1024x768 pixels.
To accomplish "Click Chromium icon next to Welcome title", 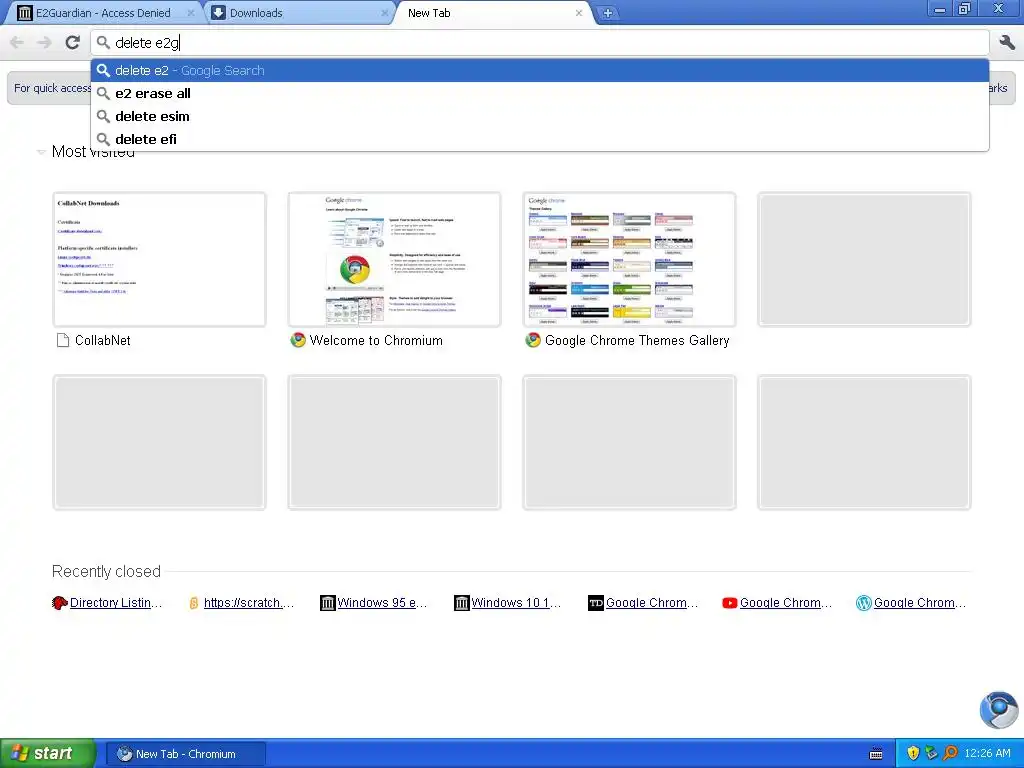I will tap(298, 340).
